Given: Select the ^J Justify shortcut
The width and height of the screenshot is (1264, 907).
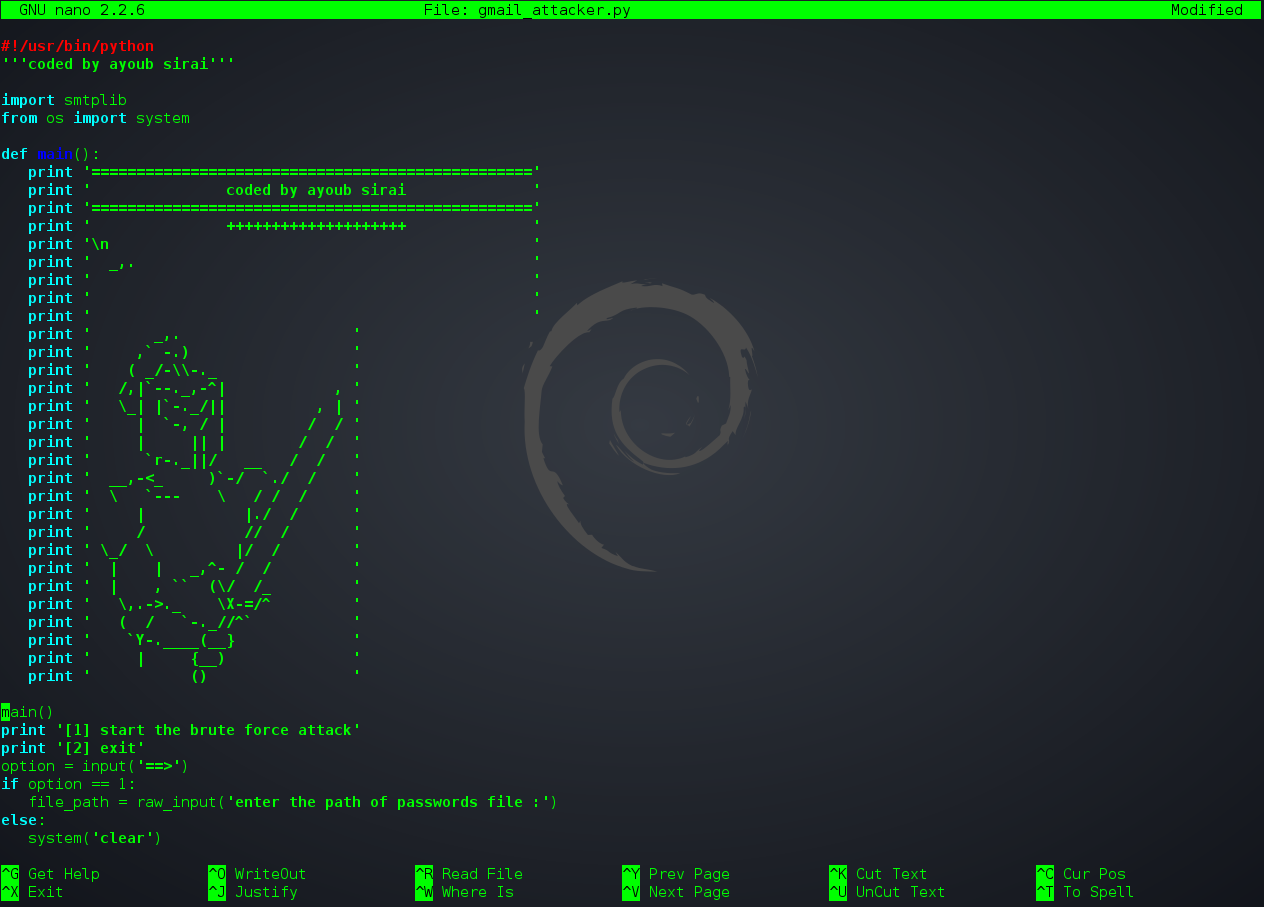Looking at the screenshot, I should pos(253,892).
